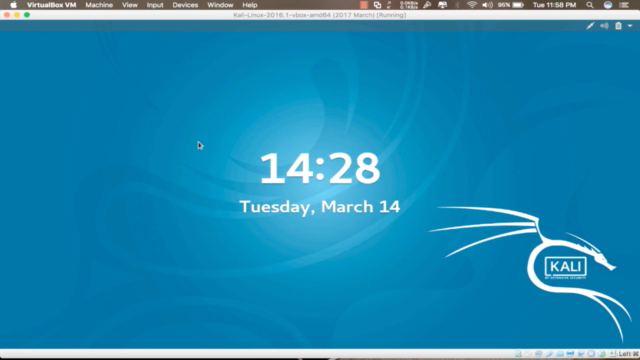Click the optical drive status indicator

tap(529, 353)
